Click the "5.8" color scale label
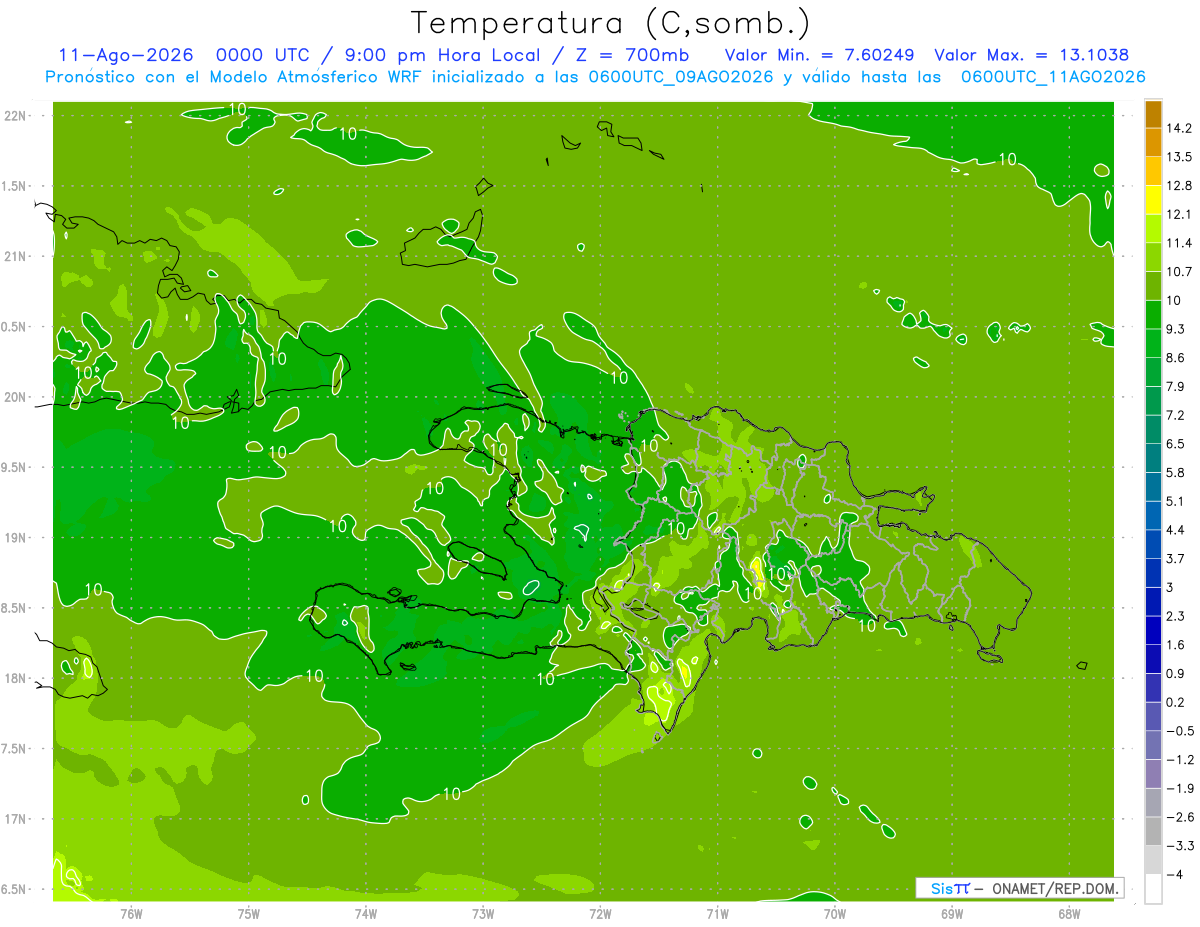The width and height of the screenshot is (1200, 927). click(x=1175, y=473)
